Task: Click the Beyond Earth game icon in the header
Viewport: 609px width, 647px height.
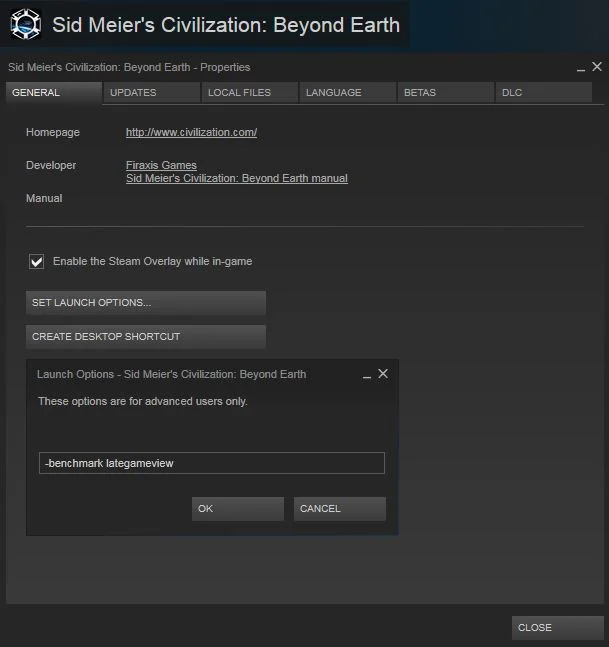Action: 26,24
